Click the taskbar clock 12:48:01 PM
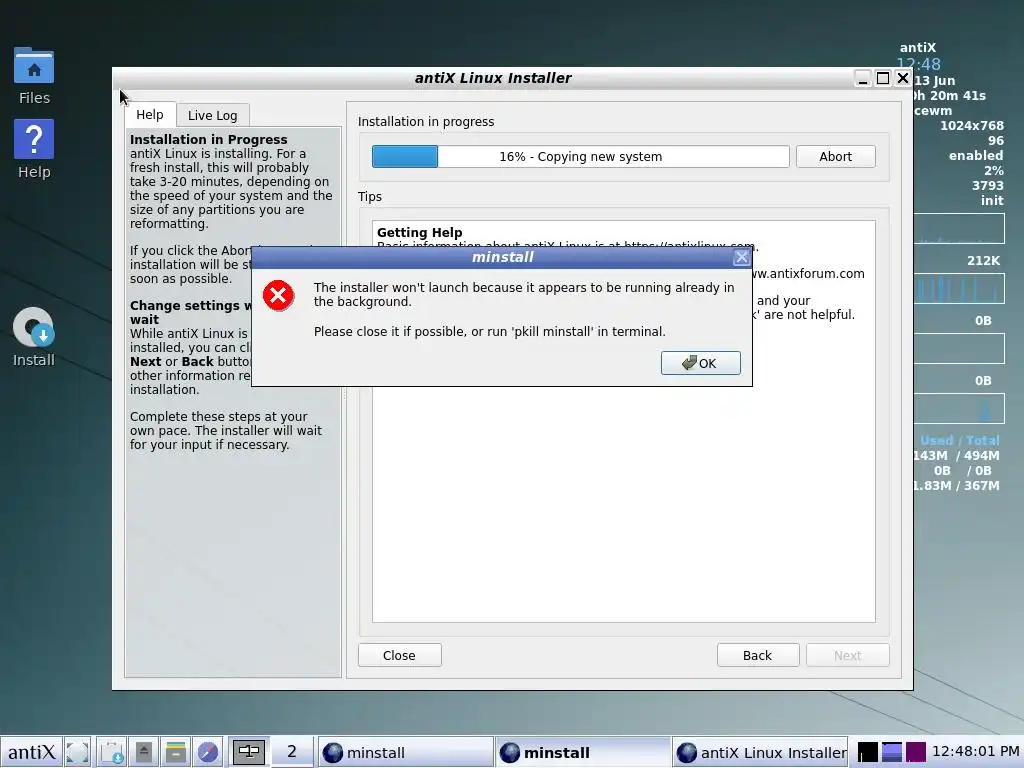 click(x=976, y=751)
